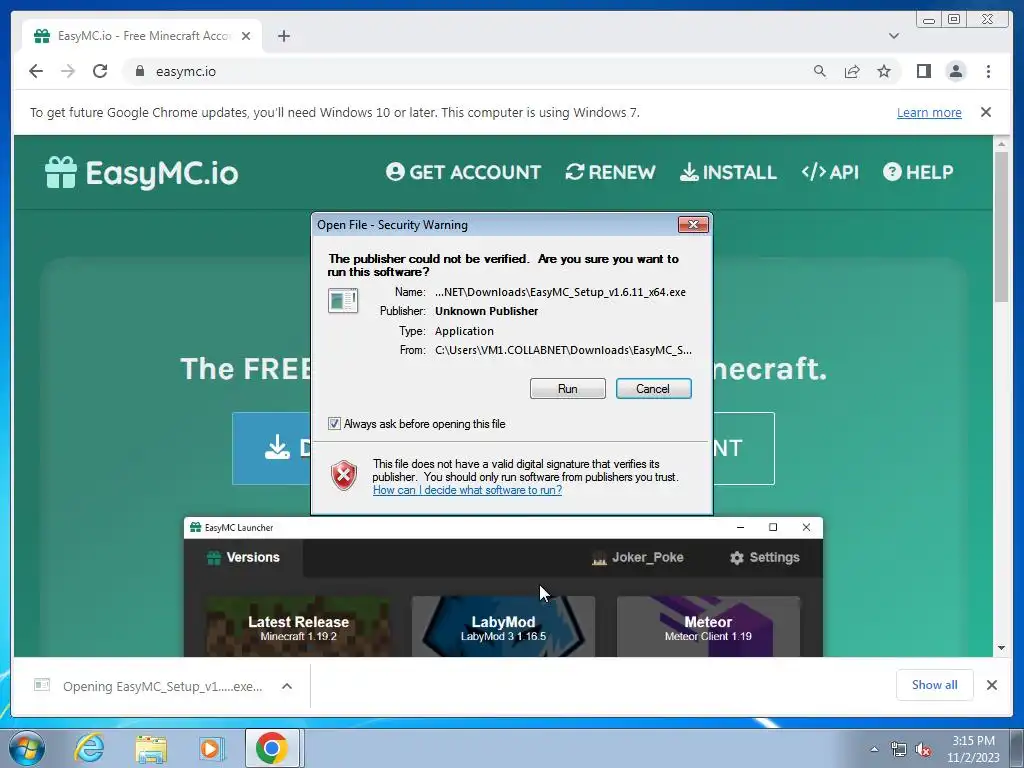Click the page scrollbar down arrow
Viewport: 1024px width, 768px height.
(1001, 648)
